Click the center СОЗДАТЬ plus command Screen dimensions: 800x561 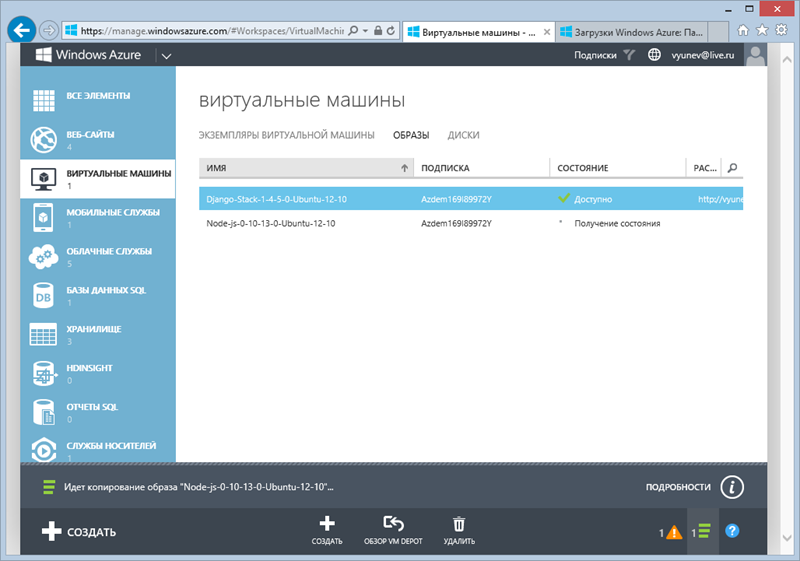point(327,530)
